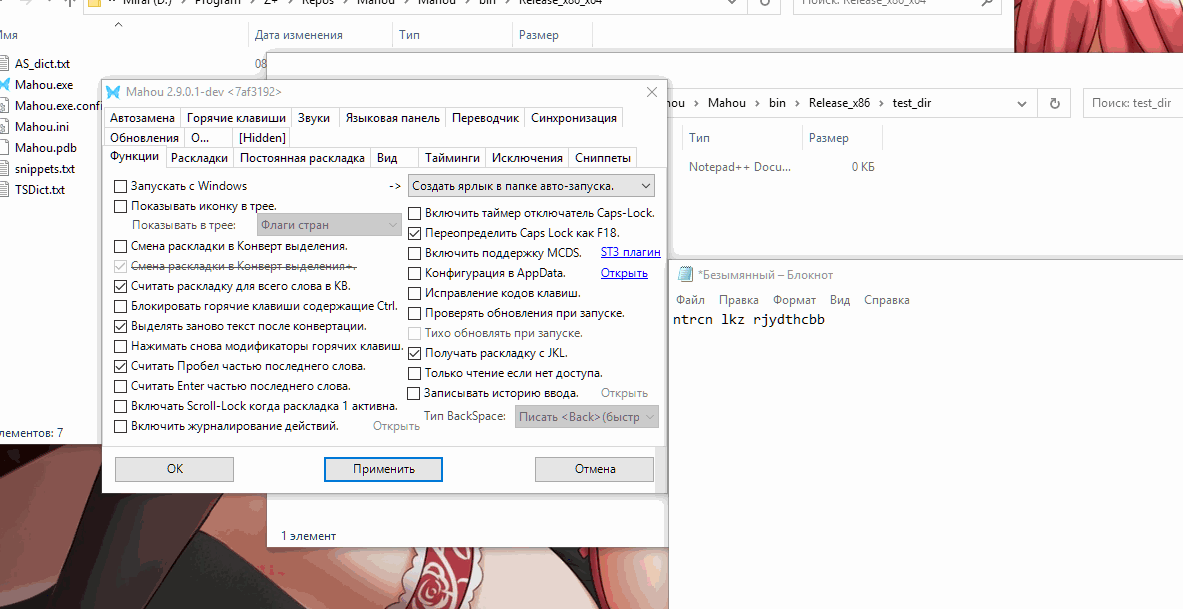1183x609 pixels.
Task: Open Постоянная раскладка tab
Action: coord(303,158)
